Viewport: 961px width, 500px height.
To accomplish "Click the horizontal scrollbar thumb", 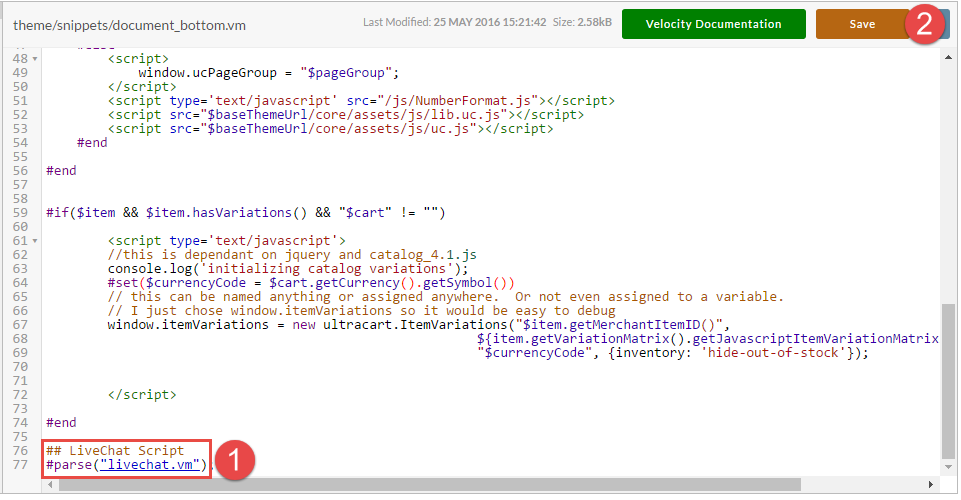I will point(429,485).
